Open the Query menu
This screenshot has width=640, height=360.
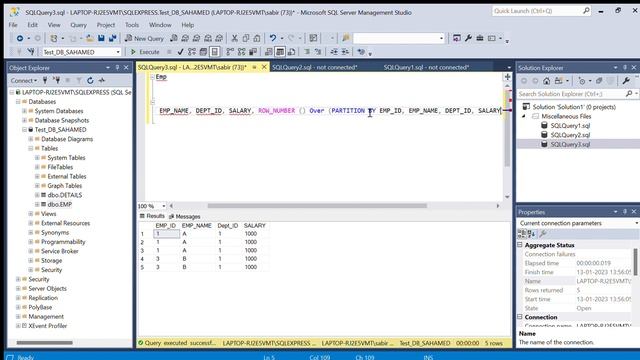(x=78, y=25)
